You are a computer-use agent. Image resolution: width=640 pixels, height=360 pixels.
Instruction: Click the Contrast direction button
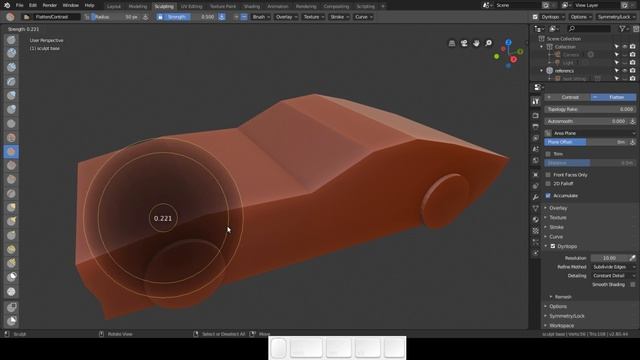(x=567, y=97)
